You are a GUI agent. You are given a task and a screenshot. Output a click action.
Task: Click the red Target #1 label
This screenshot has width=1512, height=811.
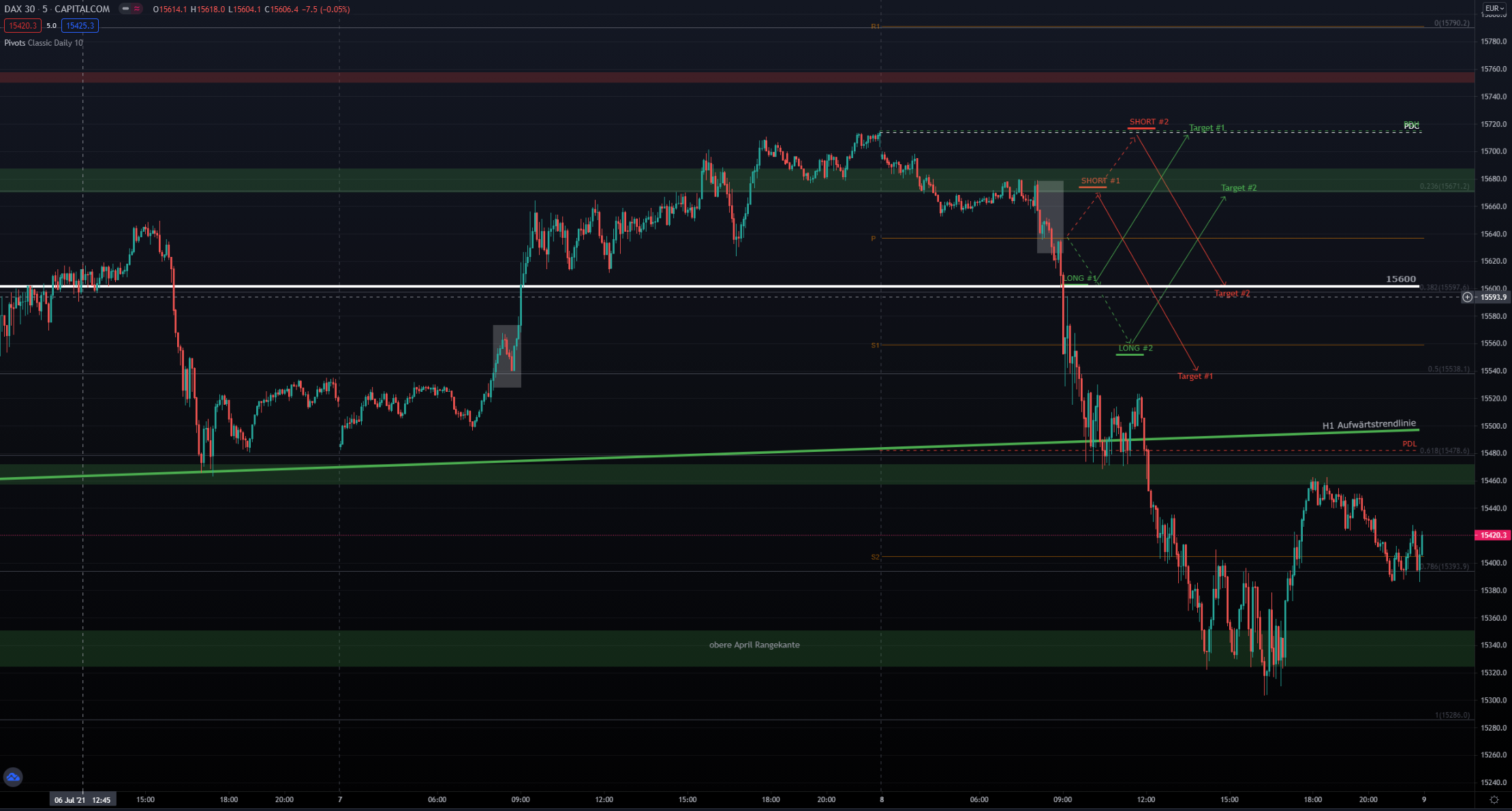[x=1194, y=376]
